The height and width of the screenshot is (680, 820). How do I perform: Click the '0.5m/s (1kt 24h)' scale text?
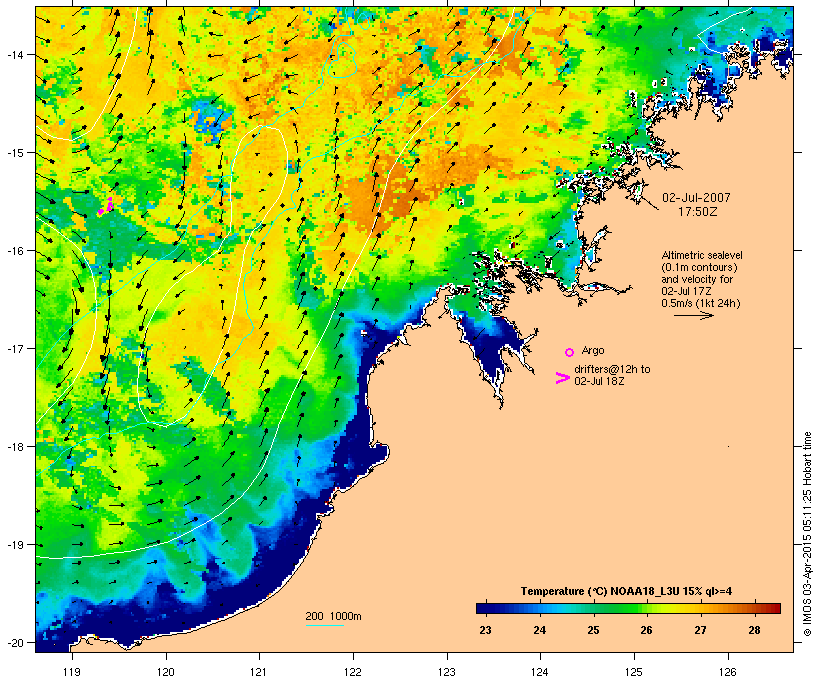[701, 303]
